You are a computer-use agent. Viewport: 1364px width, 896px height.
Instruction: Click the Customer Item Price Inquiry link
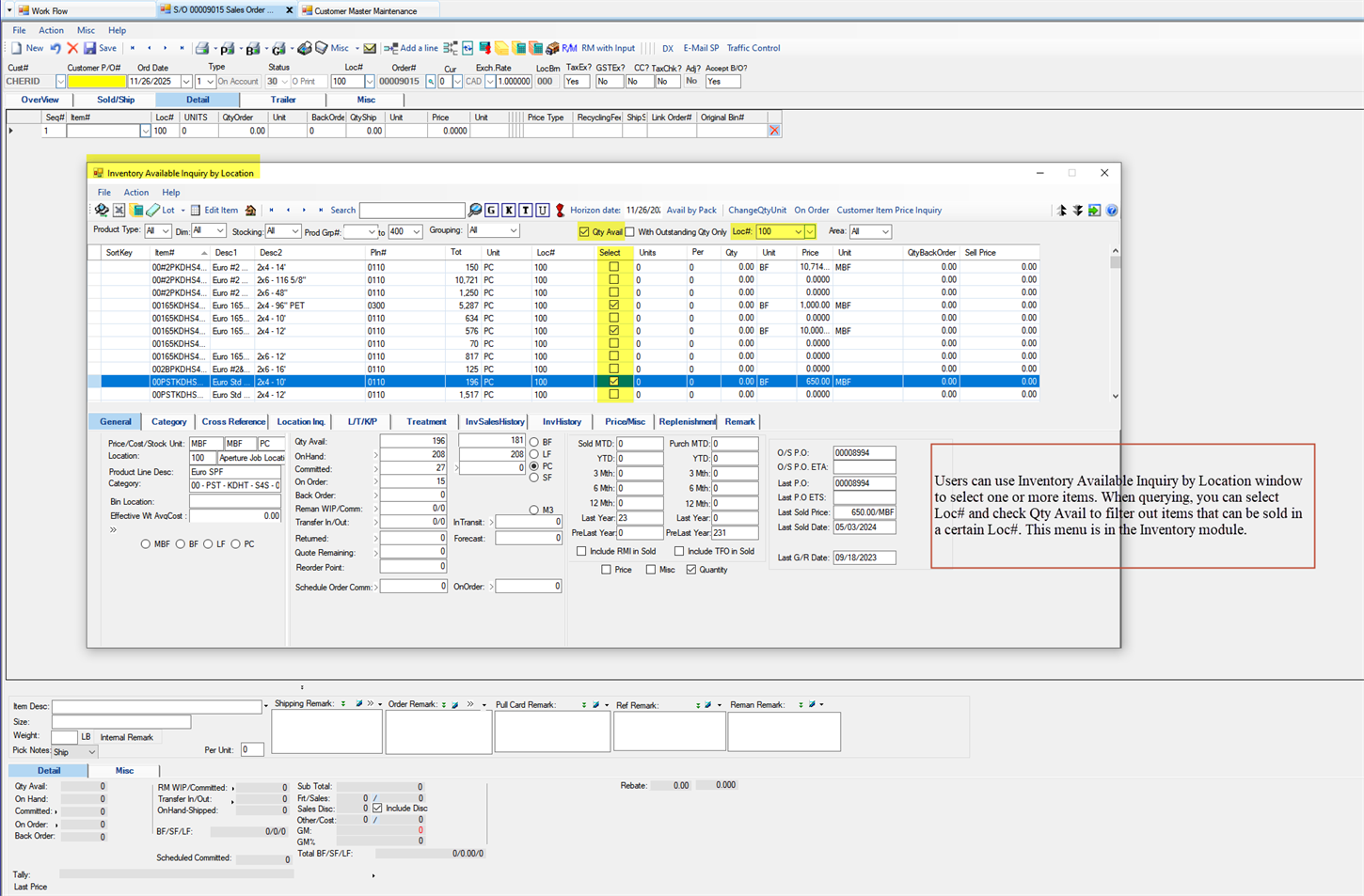[889, 211]
